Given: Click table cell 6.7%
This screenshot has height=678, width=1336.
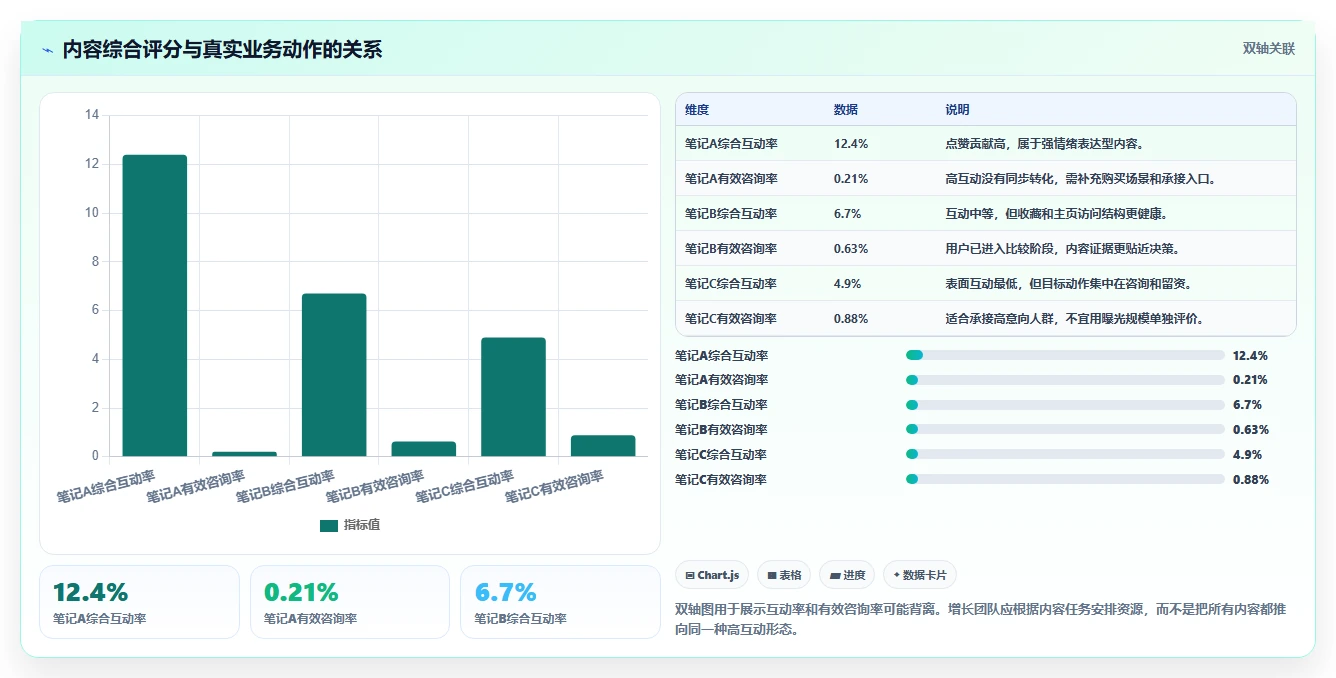Looking at the screenshot, I should (847, 214).
